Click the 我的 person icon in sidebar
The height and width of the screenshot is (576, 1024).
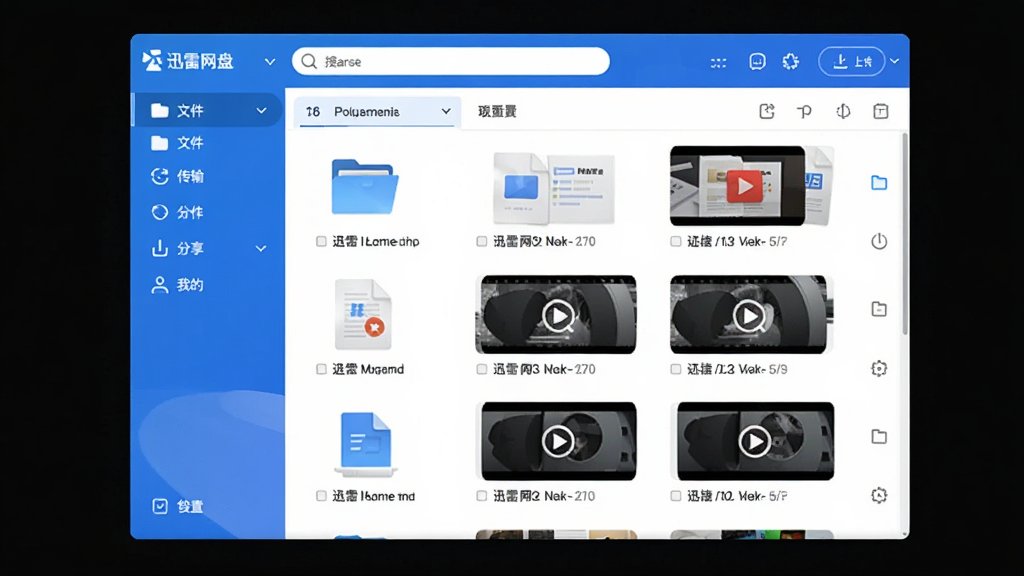click(x=159, y=285)
